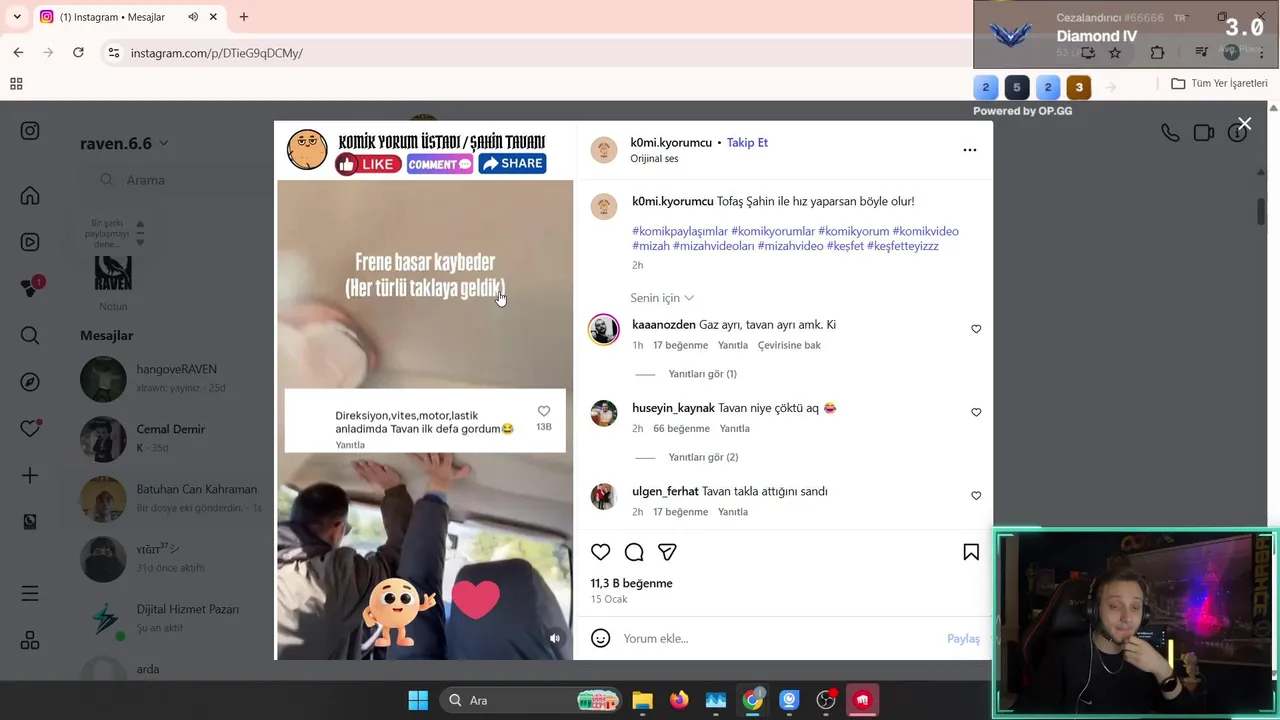
Task: Open Firefox from taskbar
Action: click(x=679, y=700)
